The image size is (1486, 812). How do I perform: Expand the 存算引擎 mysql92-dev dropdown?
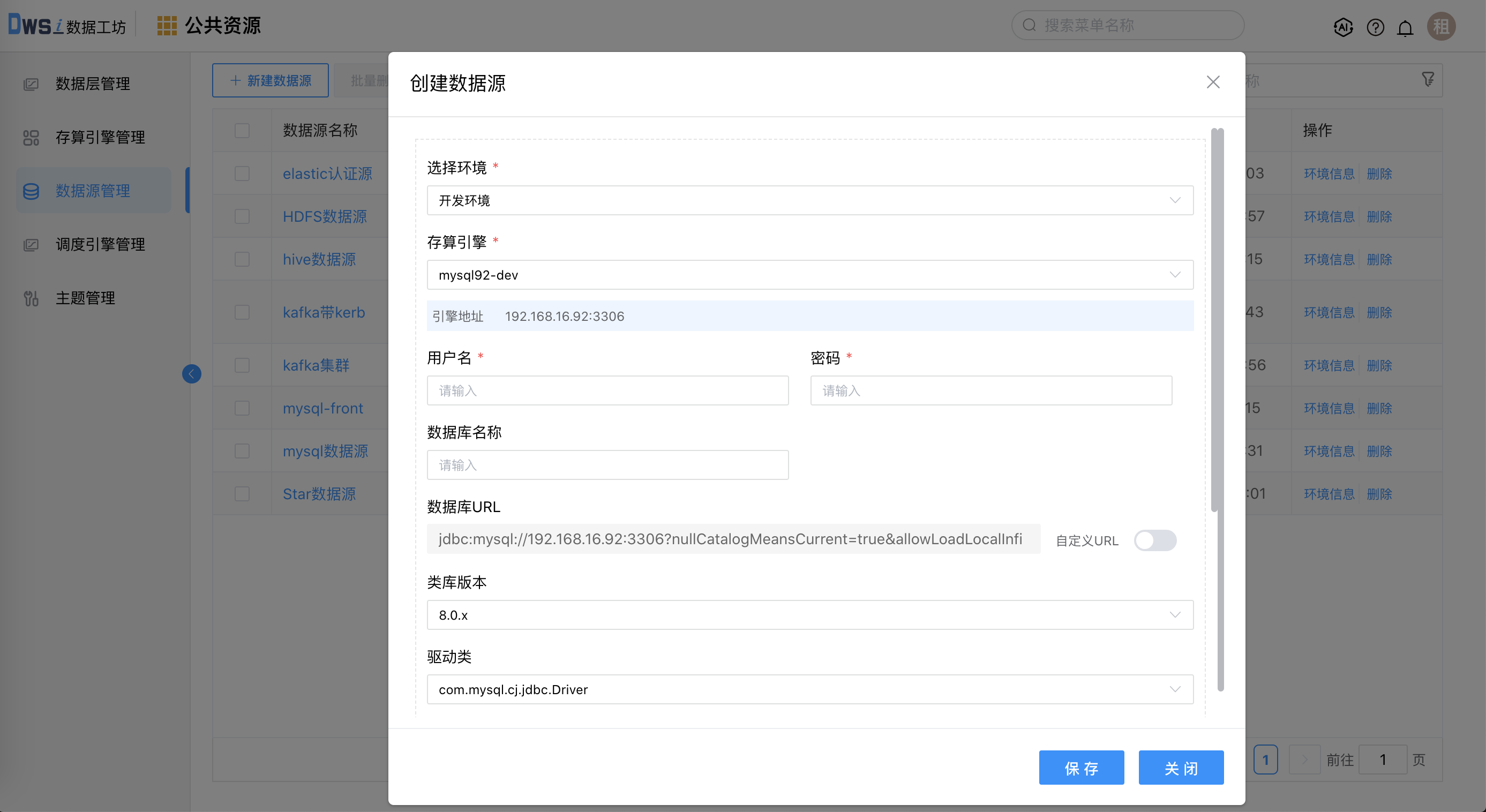(x=809, y=275)
